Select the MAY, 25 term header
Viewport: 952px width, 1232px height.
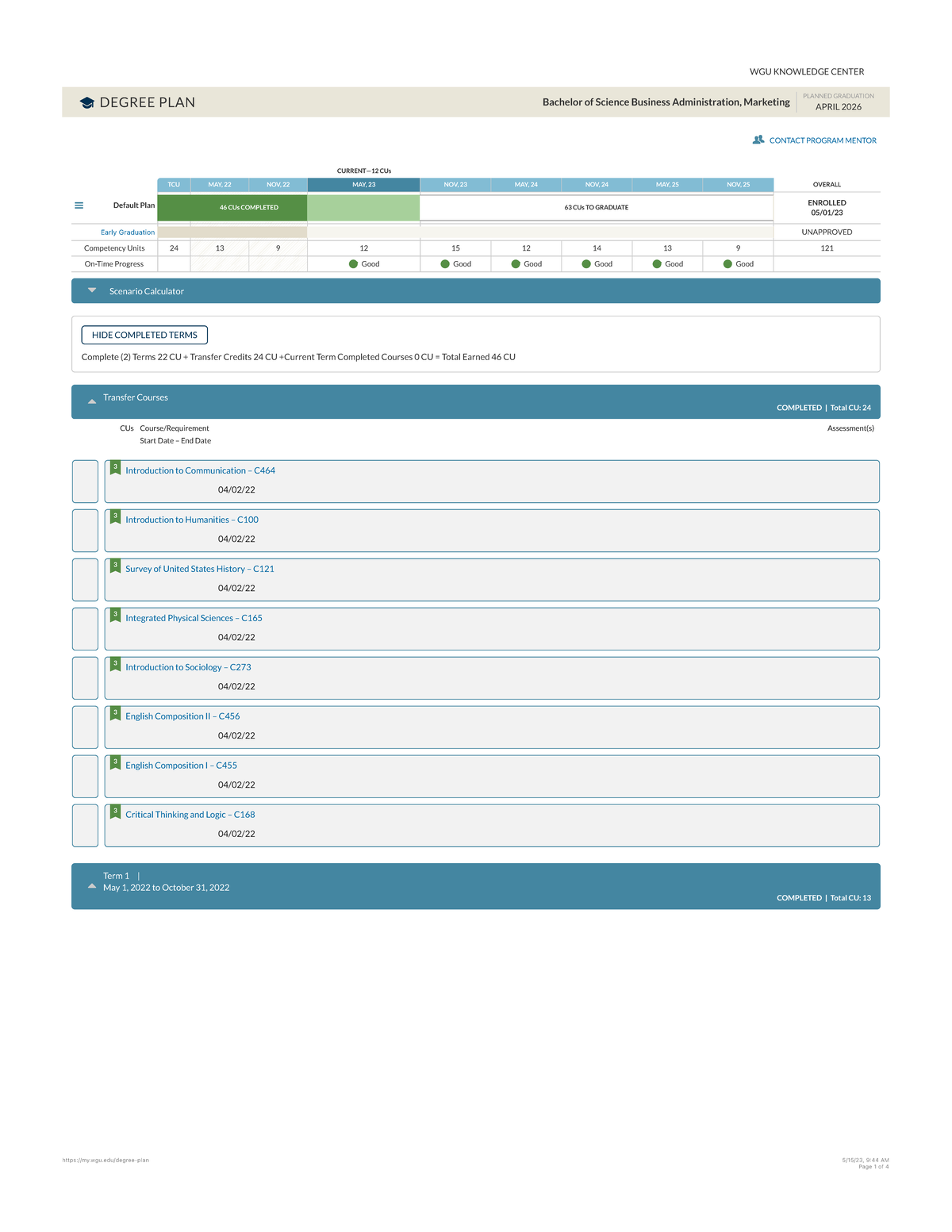(x=667, y=185)
